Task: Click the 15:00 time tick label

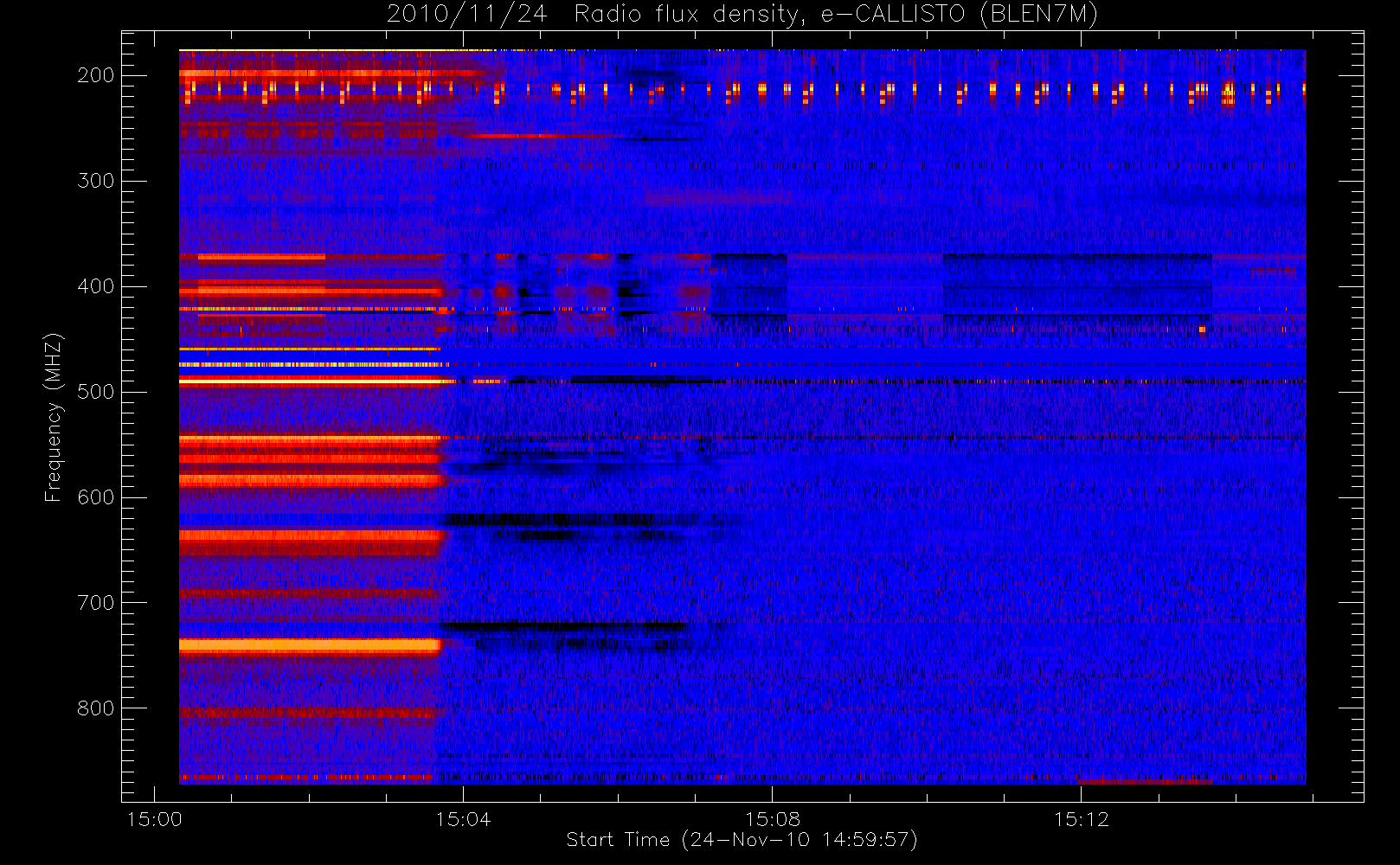Action: (x=154, y=819)
